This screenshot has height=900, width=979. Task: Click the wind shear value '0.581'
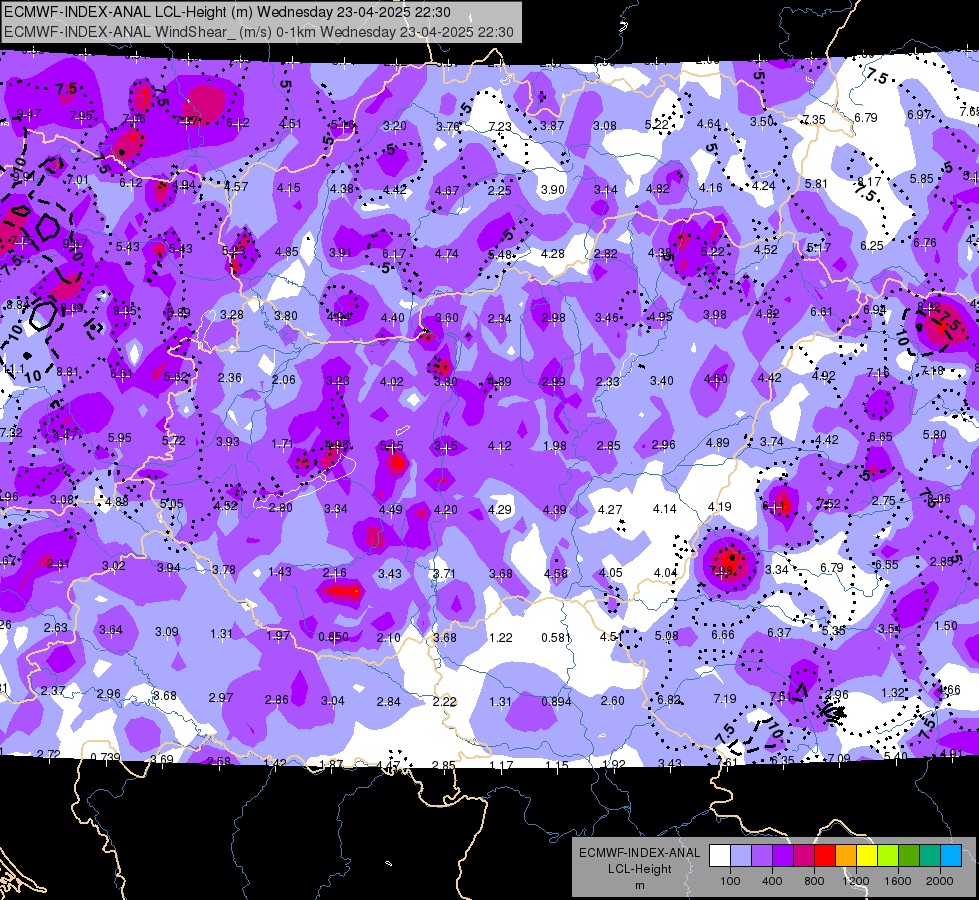tap(556, 638)
